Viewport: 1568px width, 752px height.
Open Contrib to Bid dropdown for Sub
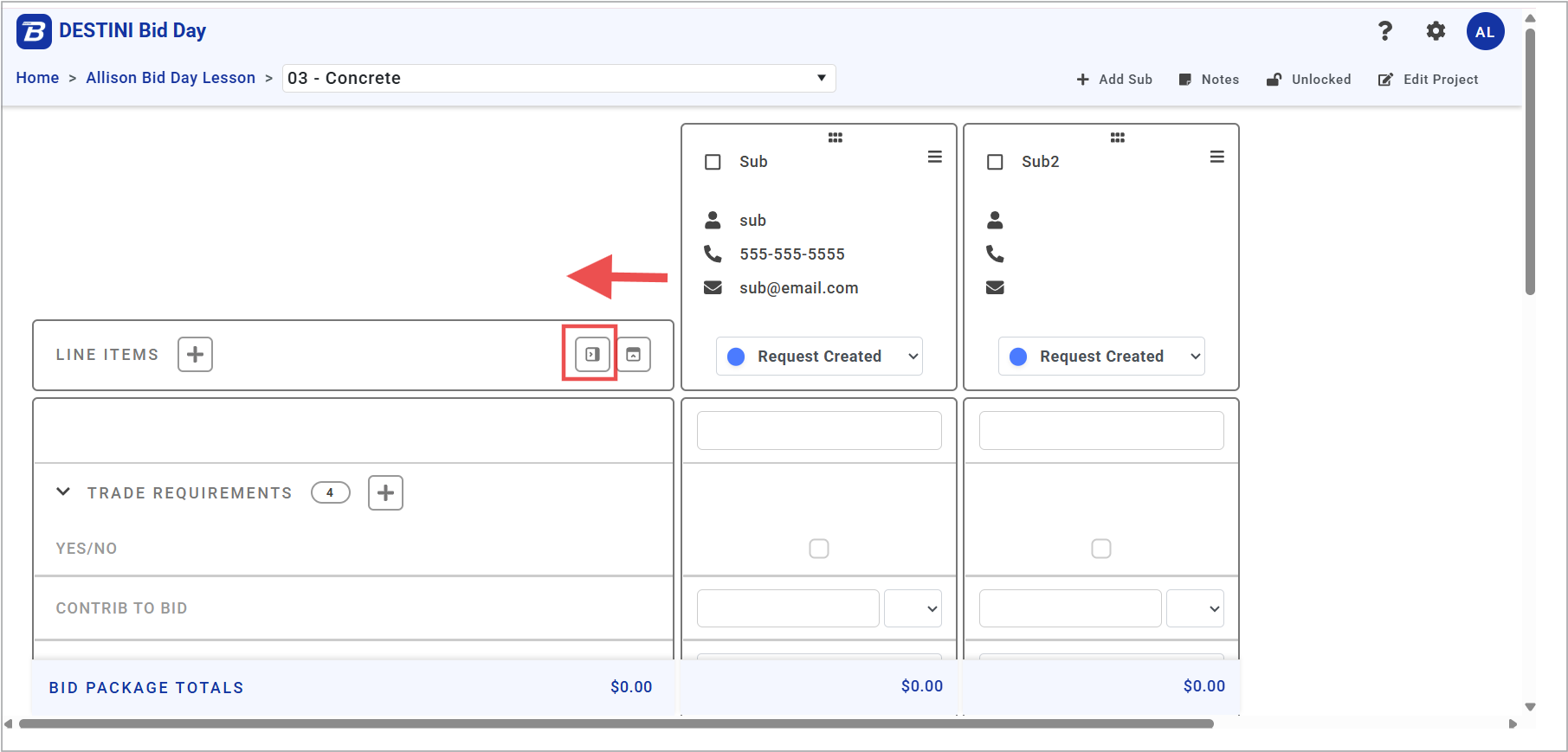(x=913, y=608)
